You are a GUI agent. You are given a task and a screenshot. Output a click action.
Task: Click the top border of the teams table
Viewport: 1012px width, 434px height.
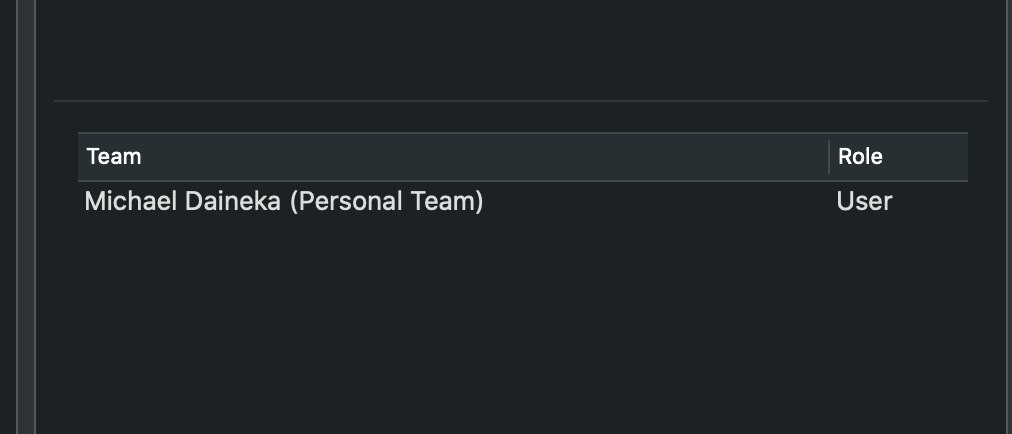(x=523, y=133)
